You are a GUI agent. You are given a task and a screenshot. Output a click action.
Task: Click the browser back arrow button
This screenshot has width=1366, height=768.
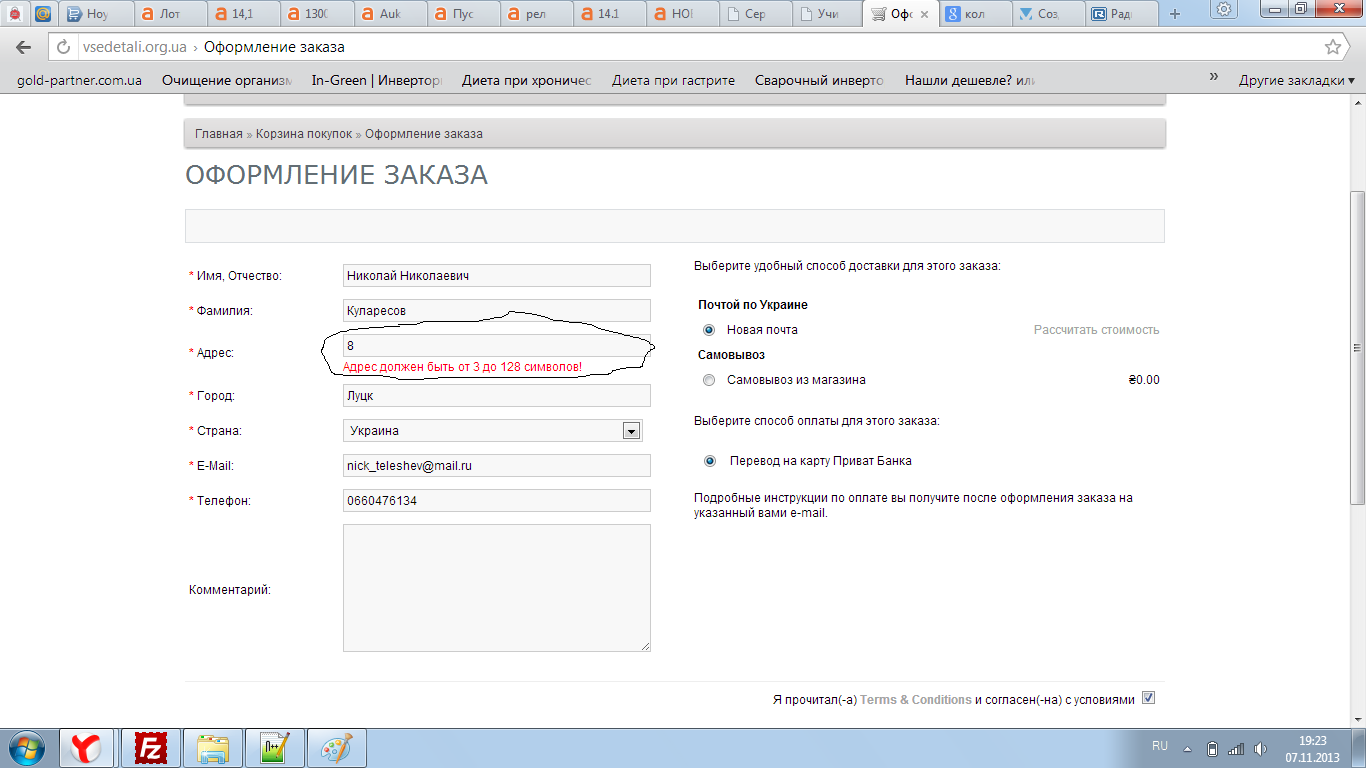tap(24, 47)
